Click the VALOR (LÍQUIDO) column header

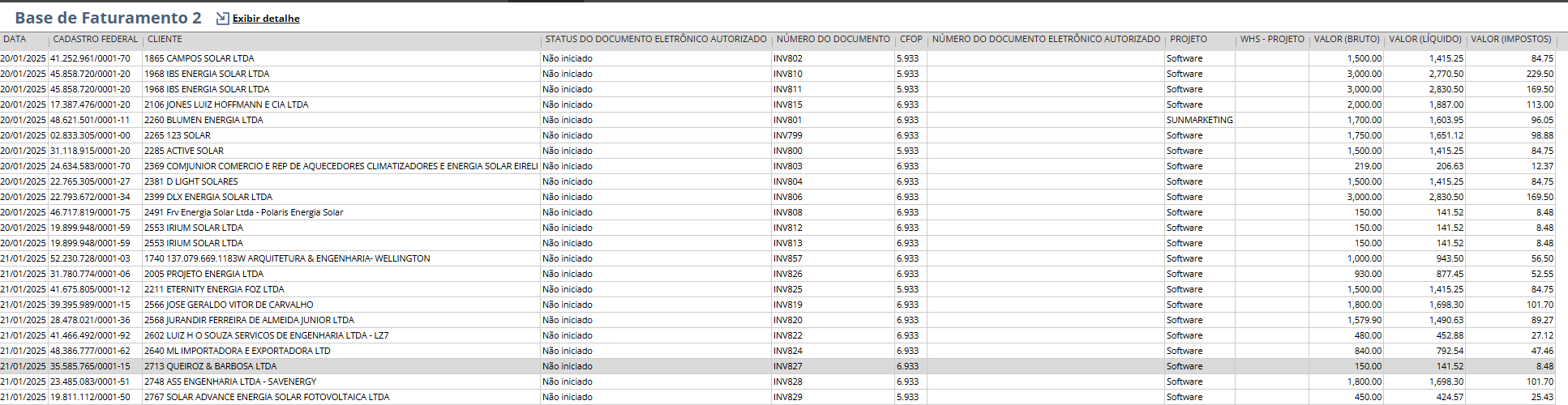pyautogui.click(x=1424, y=39)
